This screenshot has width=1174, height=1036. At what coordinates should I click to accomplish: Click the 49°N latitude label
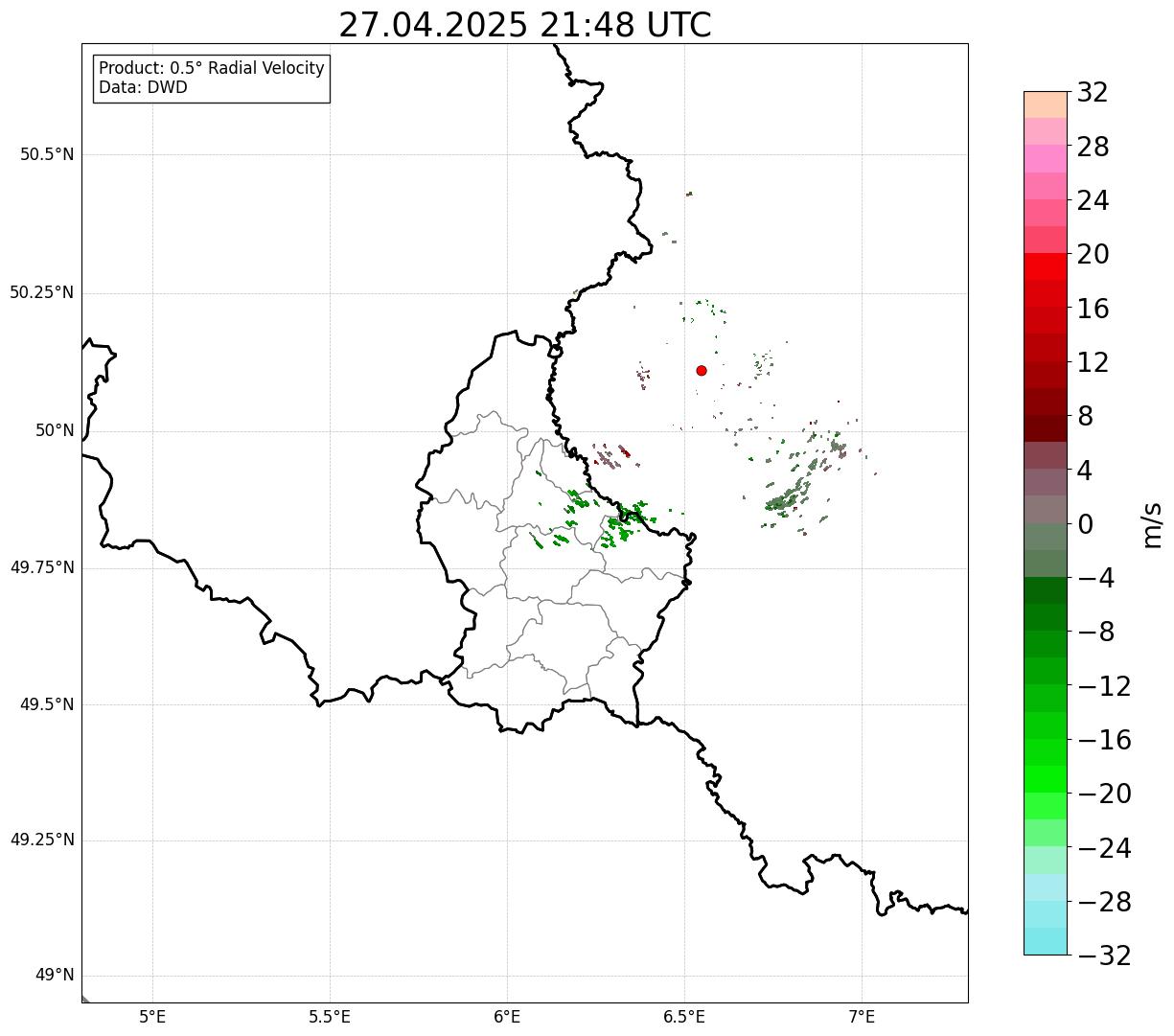point(55,976)
